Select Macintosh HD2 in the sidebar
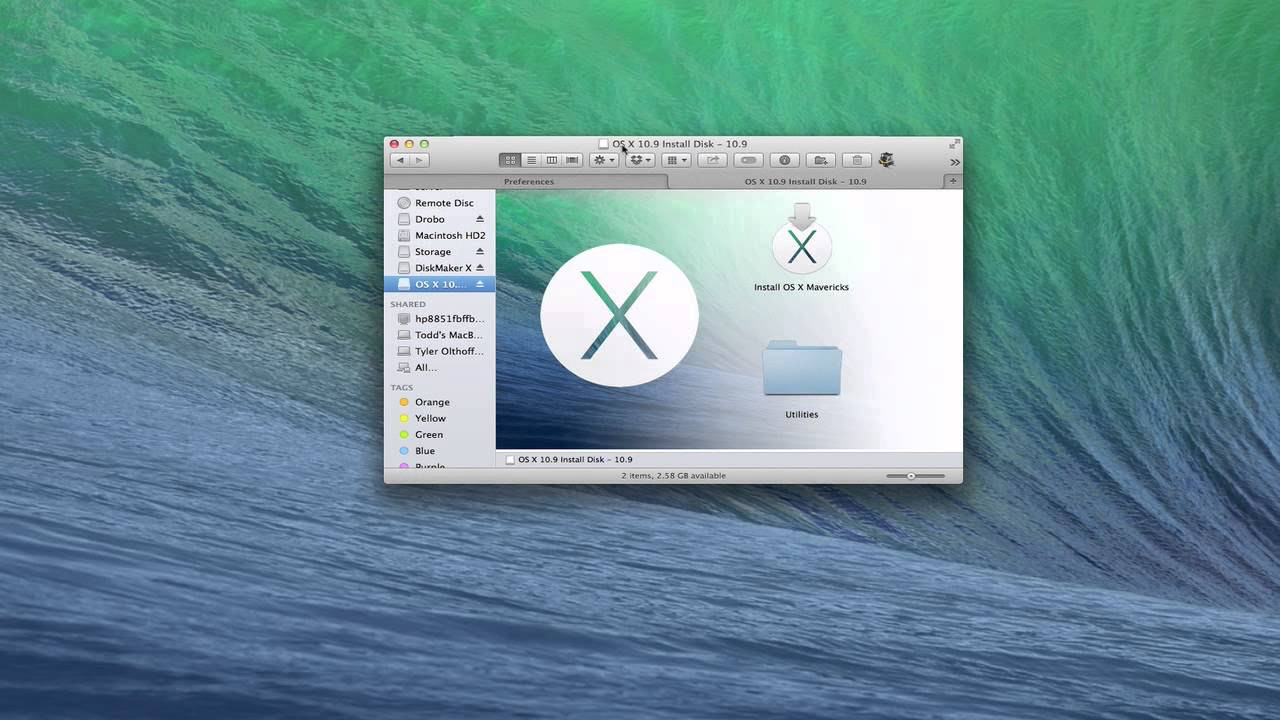This screenshot has height=720, width=1280. click(x=449, y=235)
